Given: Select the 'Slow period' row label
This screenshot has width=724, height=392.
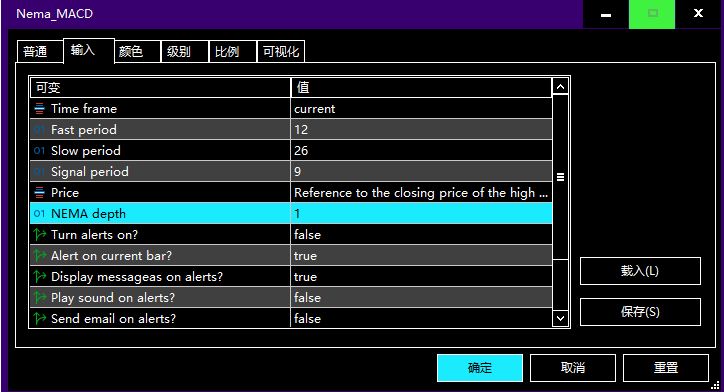Looking at the screenshot, I should (x=86, y=151).
